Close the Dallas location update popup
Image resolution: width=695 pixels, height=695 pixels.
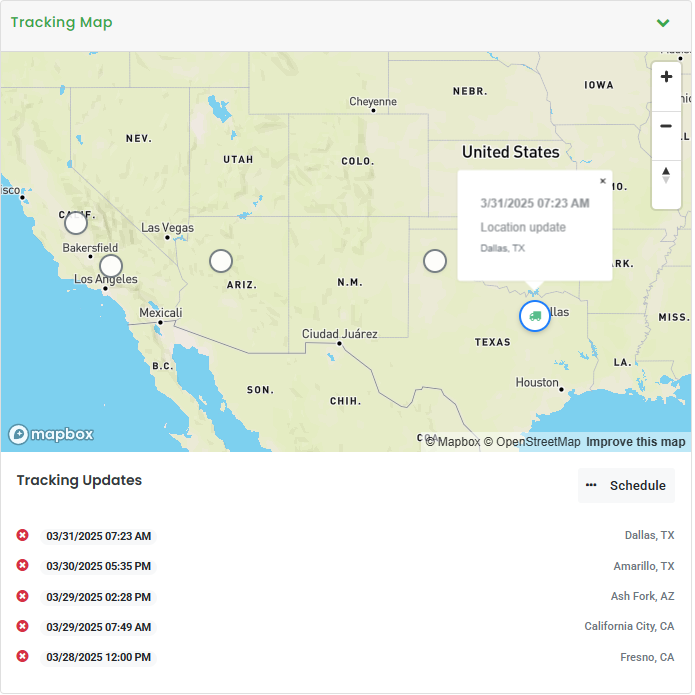pyautogui.click(x=603, y=181)
